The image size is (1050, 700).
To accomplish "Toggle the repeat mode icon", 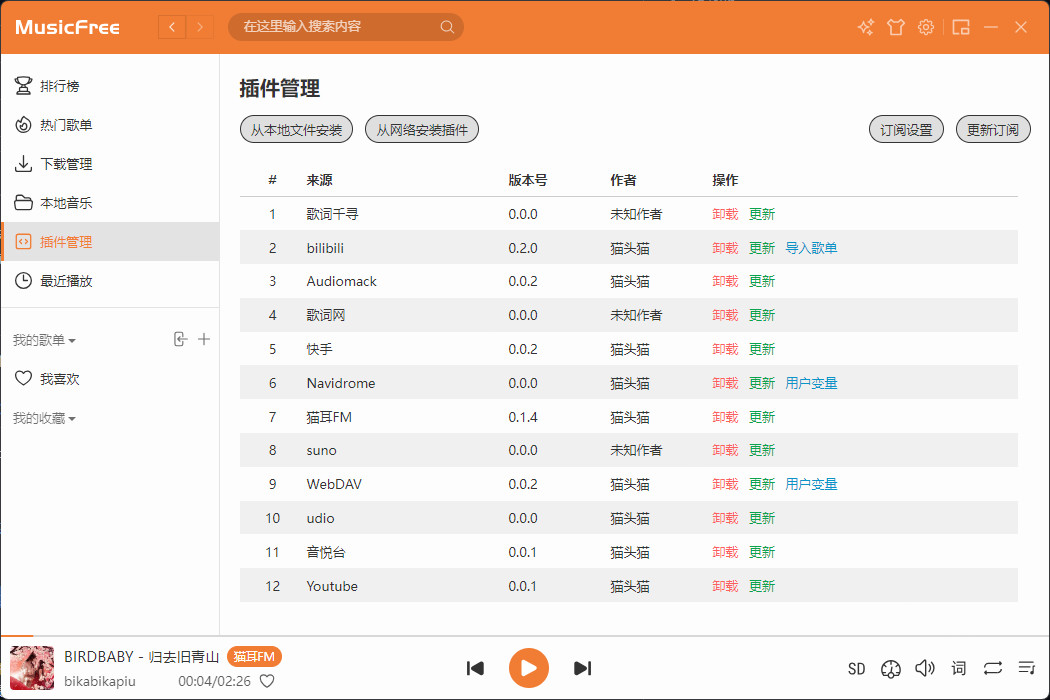I will (992, 668).
